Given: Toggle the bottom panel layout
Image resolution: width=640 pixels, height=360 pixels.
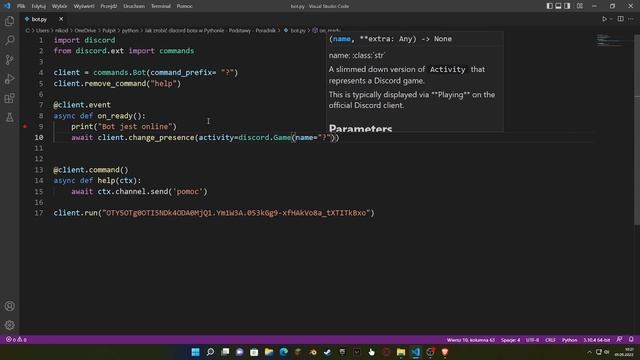Looking at the screenshot, I should coord(558,6).
